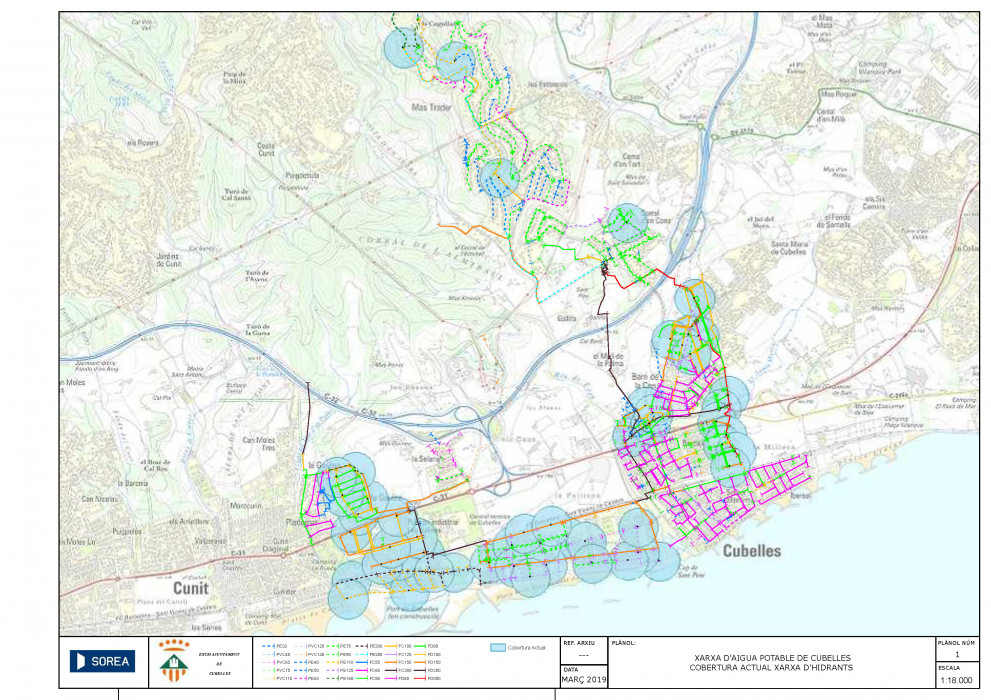Click the 1:18.000 scale value
Screen dimensions: 991x700
[956, 680]
